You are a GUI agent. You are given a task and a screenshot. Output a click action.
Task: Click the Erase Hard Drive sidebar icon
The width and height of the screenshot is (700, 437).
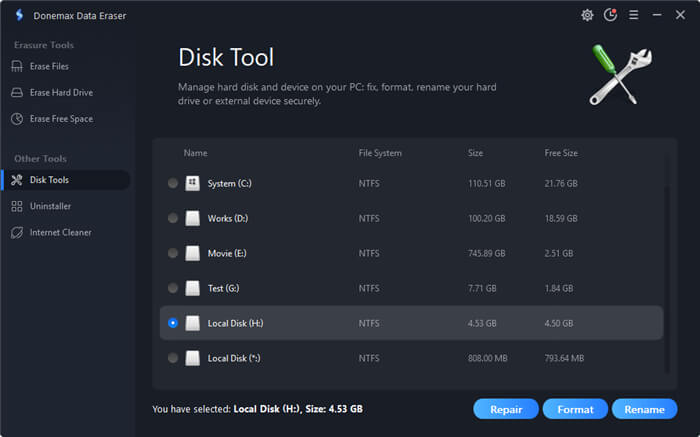17,92
